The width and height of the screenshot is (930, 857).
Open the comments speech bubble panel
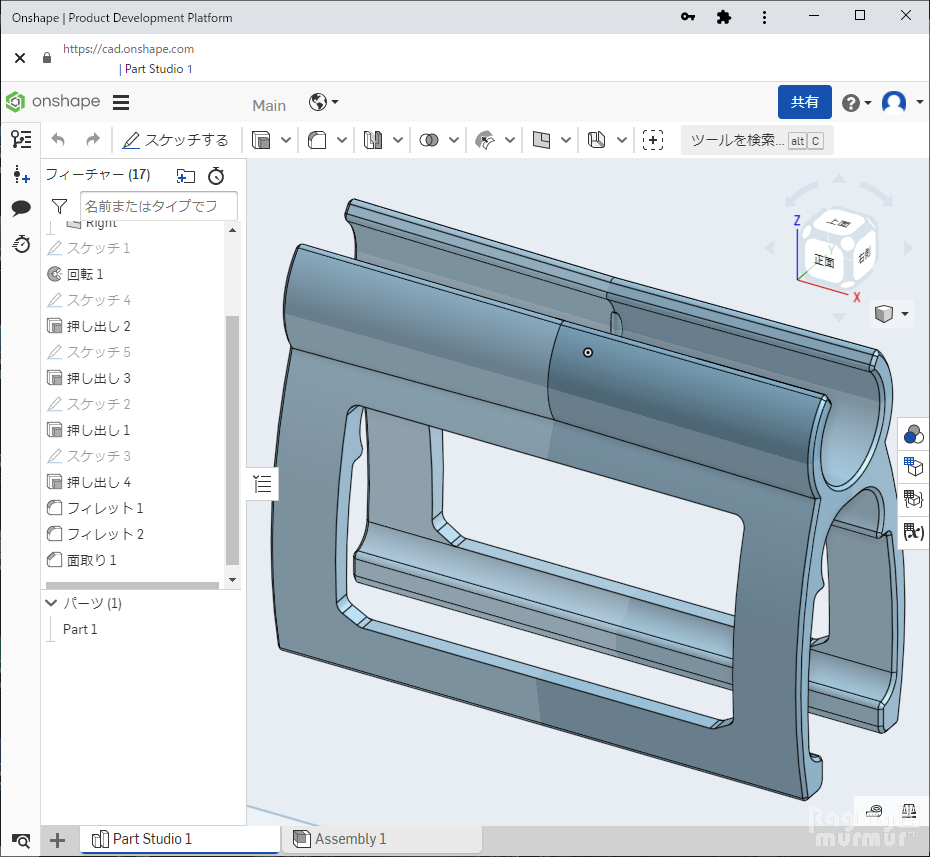click(21, 208)
